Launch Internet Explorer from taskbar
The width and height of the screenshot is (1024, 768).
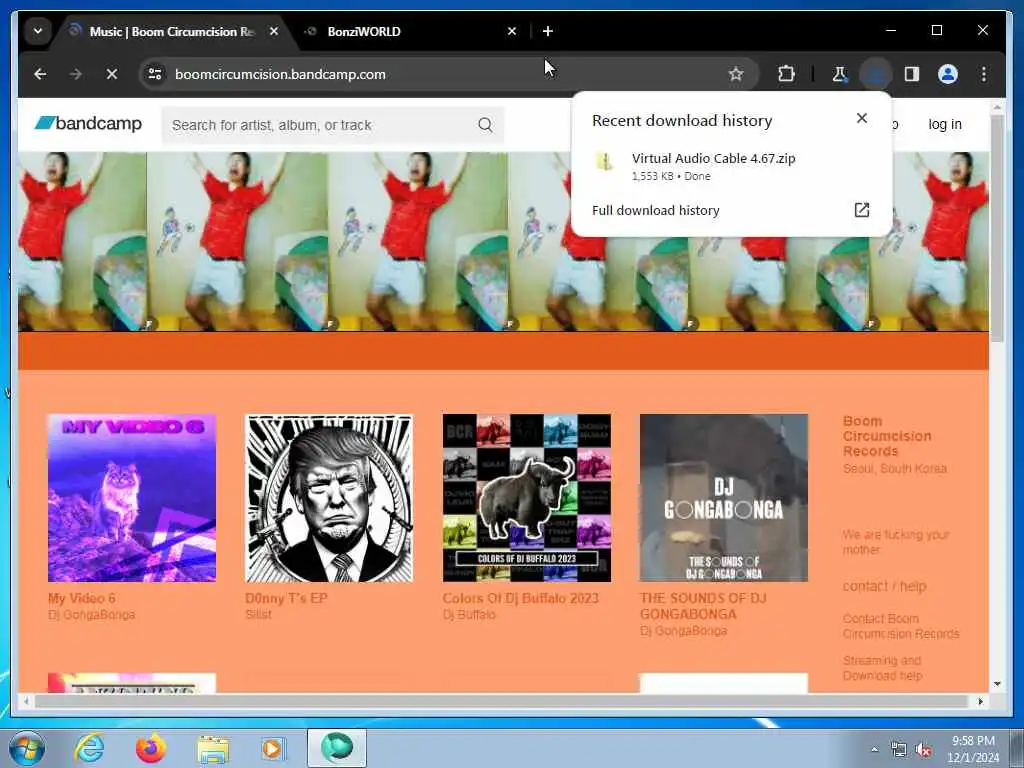pyautogui.click(x=89, y=748)
